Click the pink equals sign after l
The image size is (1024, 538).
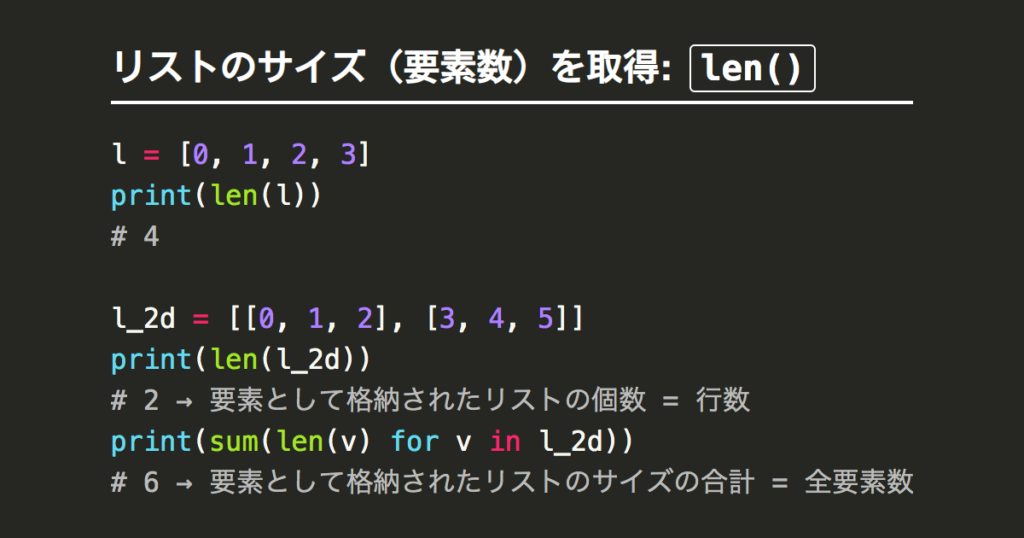click(x=152, y=156)
